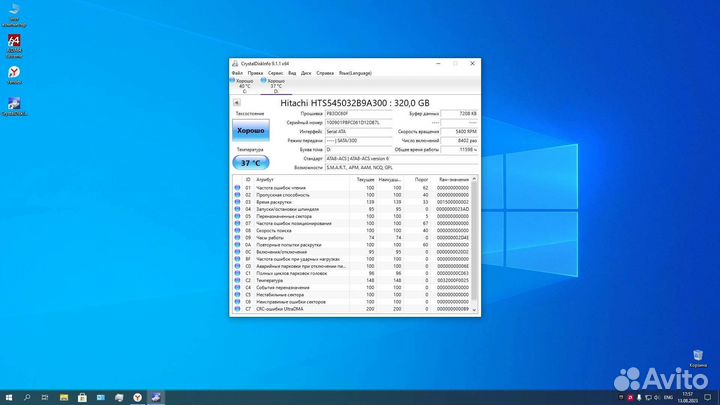Switch to disk C: tab (40 °C)

(x=242, y=86)
